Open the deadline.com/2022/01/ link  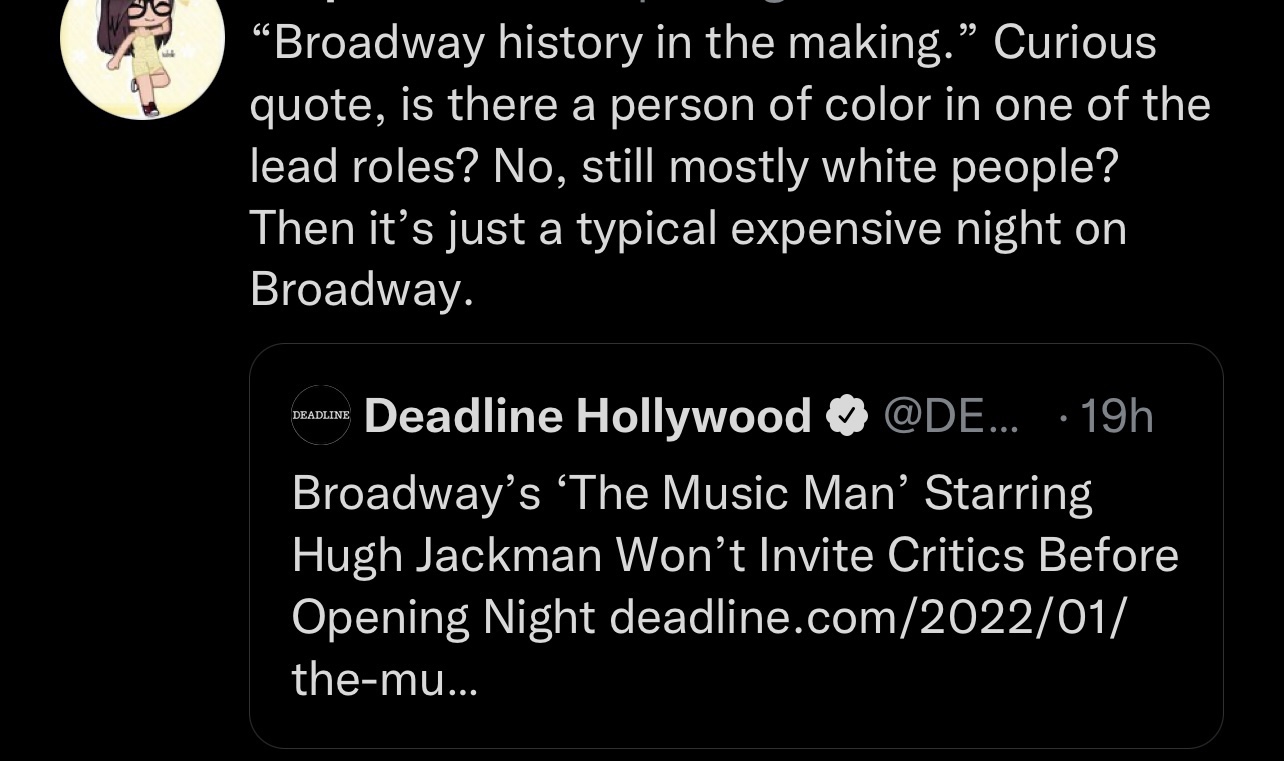pyautogui.click(x=867, y=617)
